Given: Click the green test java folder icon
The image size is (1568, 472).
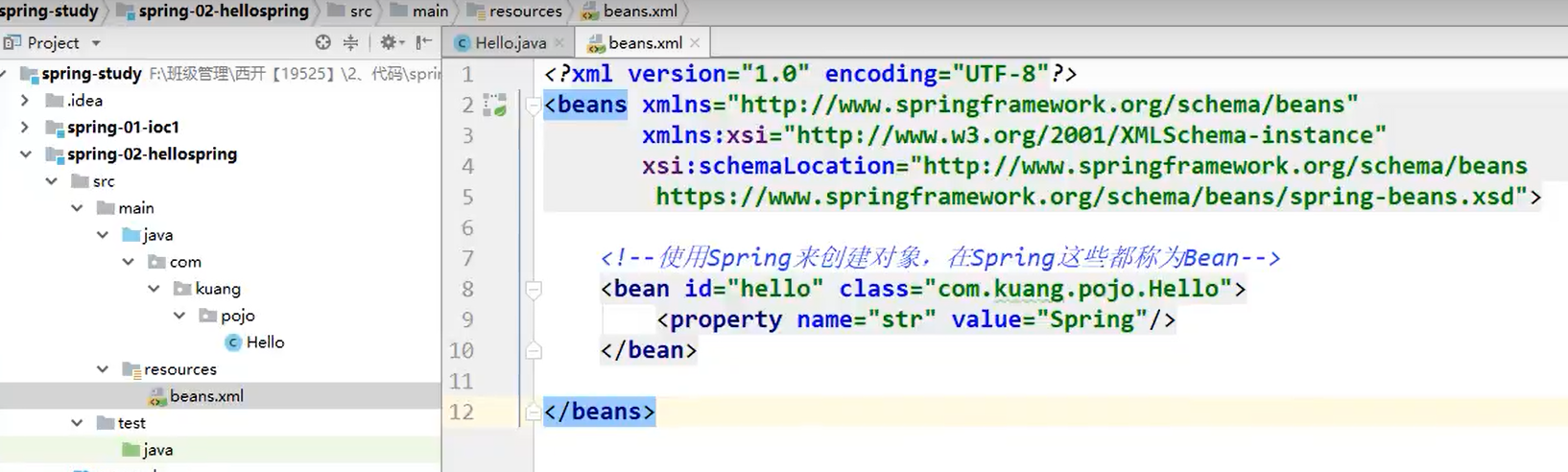Looking at the screenshot, I should (131, 450).
